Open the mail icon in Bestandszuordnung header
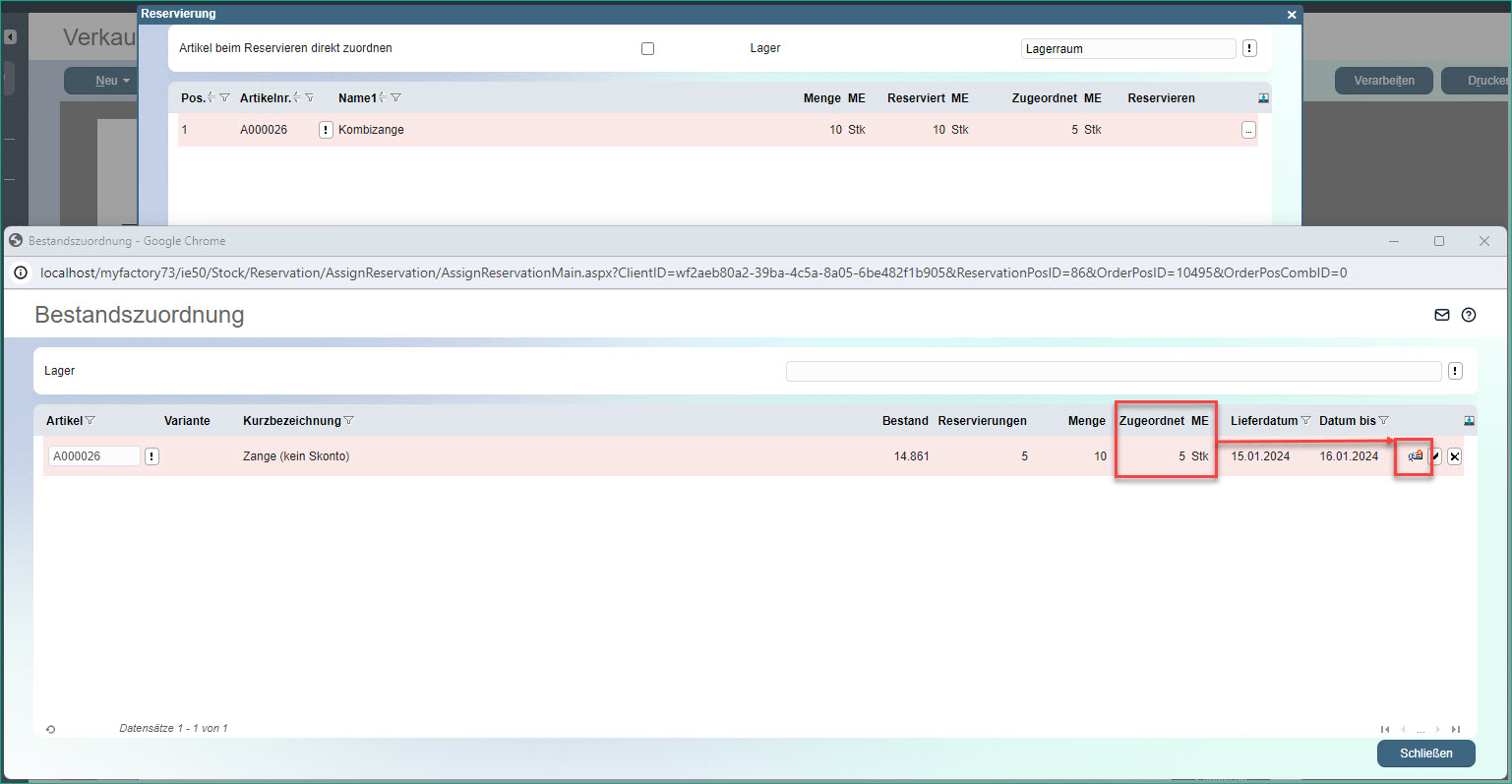Screen dimensions: 1512x784 pos(1442,315)
